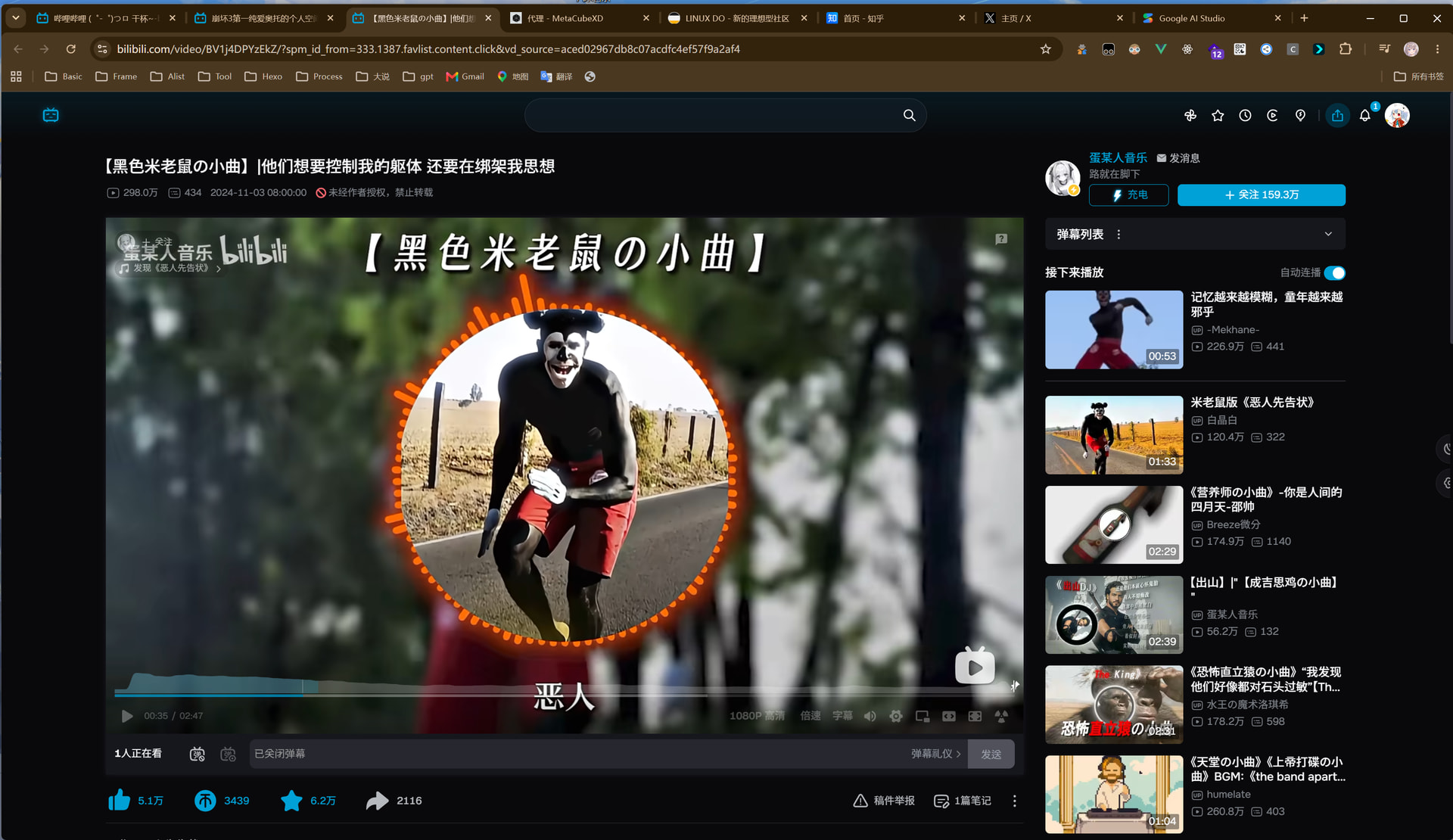This screenshot has width=1453, height=840.
Task: Click the 充电 charge button
Action: [x=1128, y=195]
